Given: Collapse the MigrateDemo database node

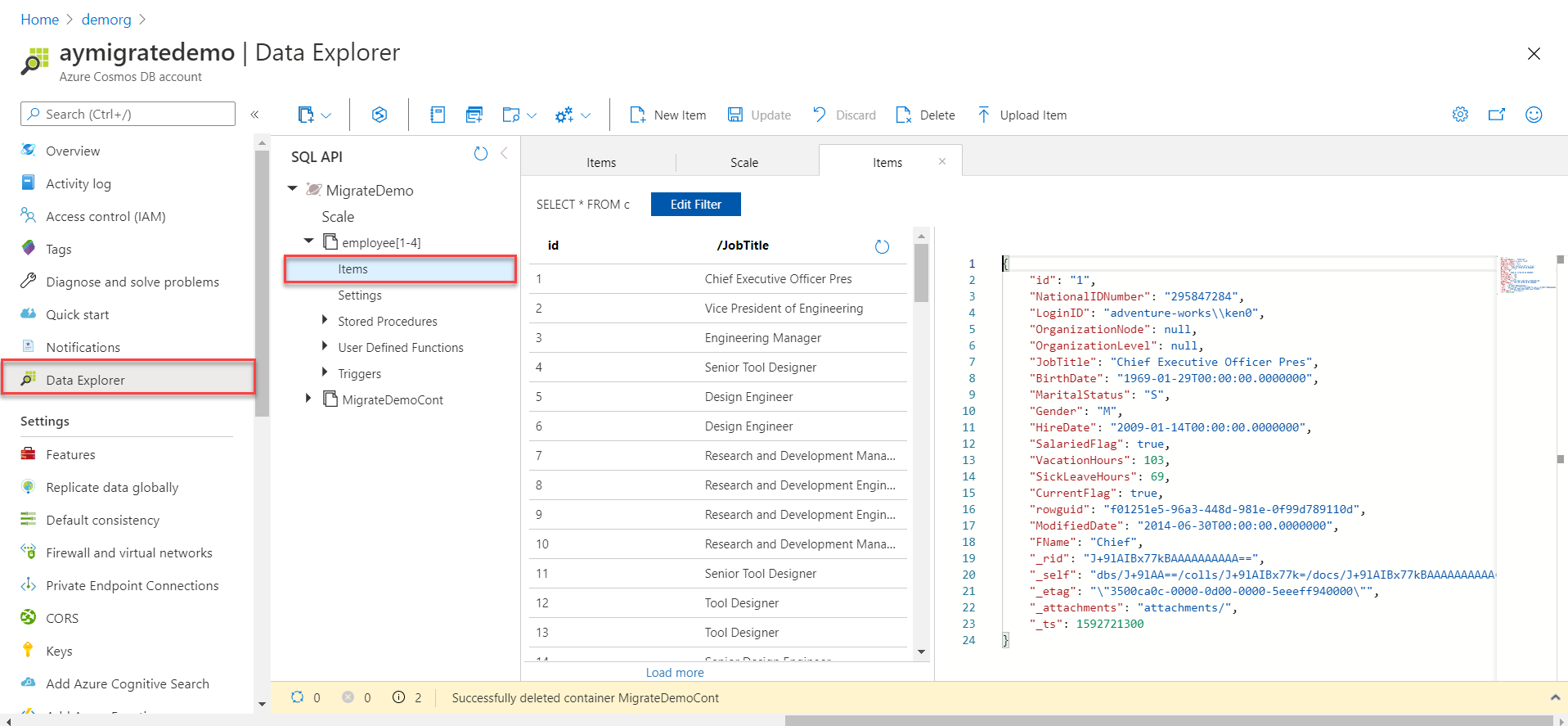Looking at the screenshot, I should click(292, 189).
